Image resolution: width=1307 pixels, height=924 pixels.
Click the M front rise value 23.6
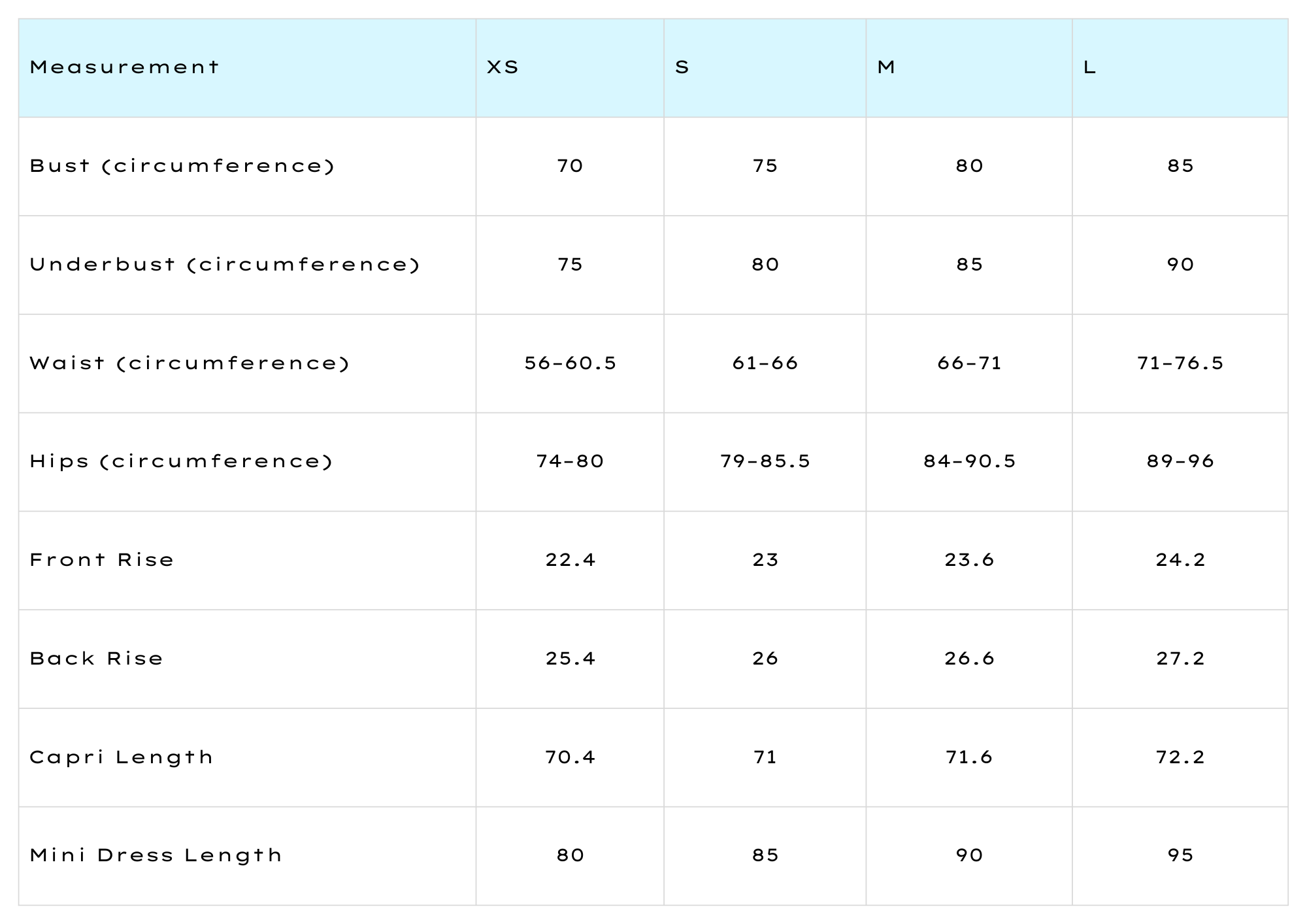pyautogui.click(x=969, y=560)
